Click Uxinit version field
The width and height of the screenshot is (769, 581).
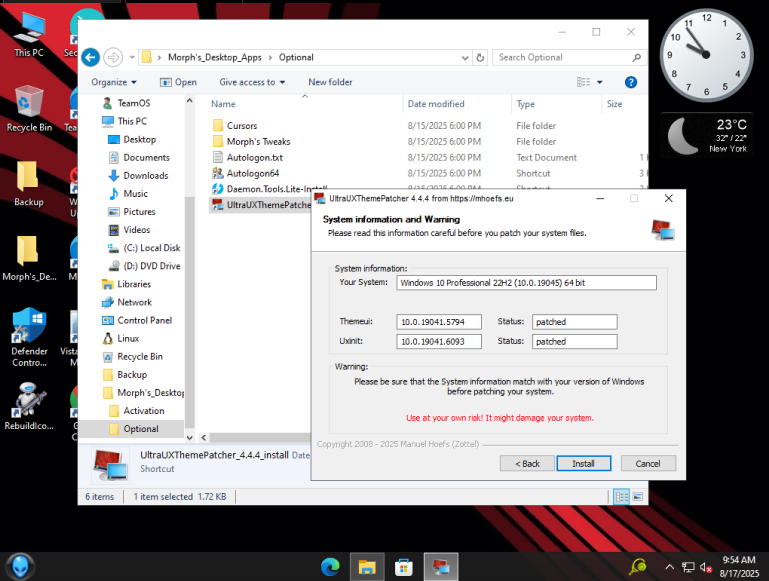pyautogui.click(x=439, y=342)
